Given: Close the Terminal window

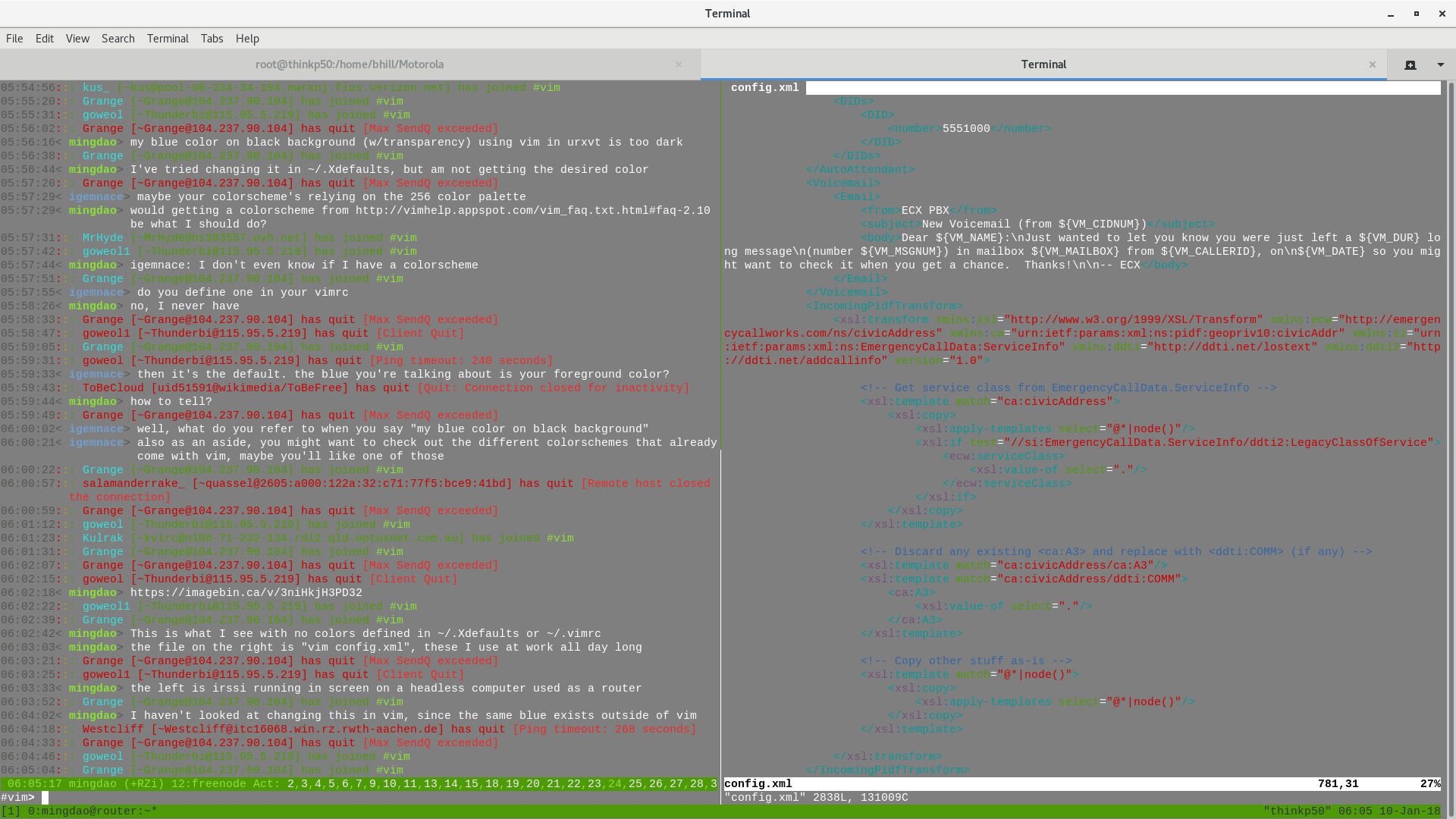Looking at the screenshot, I should pos(1442,14).
